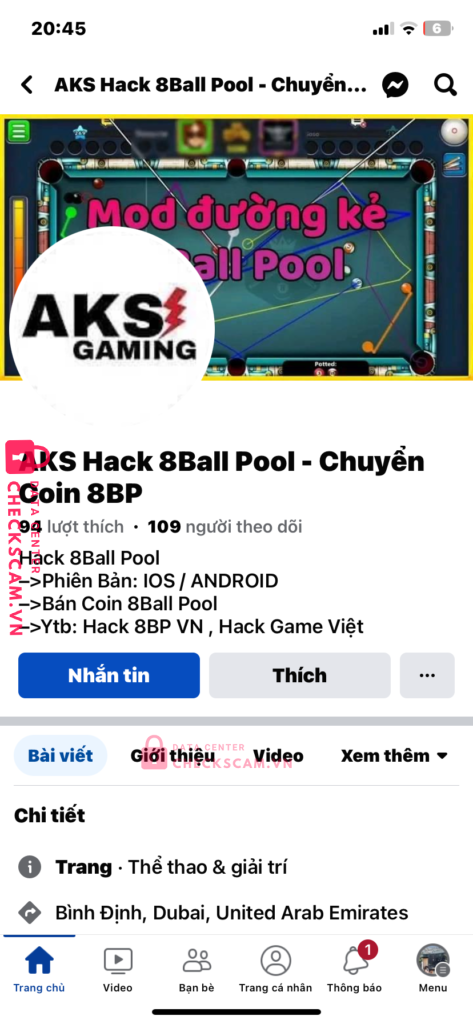The width and height of the screenshot is (473, 1024).
Task: Click the location arrow icon beside Bình Định
Action: (29, 912)
